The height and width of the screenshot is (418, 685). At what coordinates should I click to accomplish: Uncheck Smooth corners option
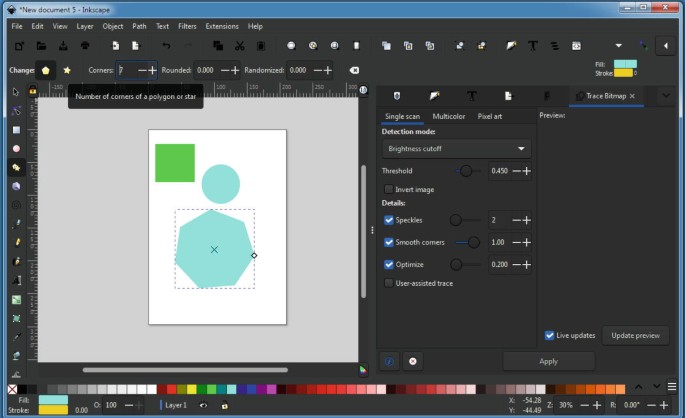click(x=388, y=242)
